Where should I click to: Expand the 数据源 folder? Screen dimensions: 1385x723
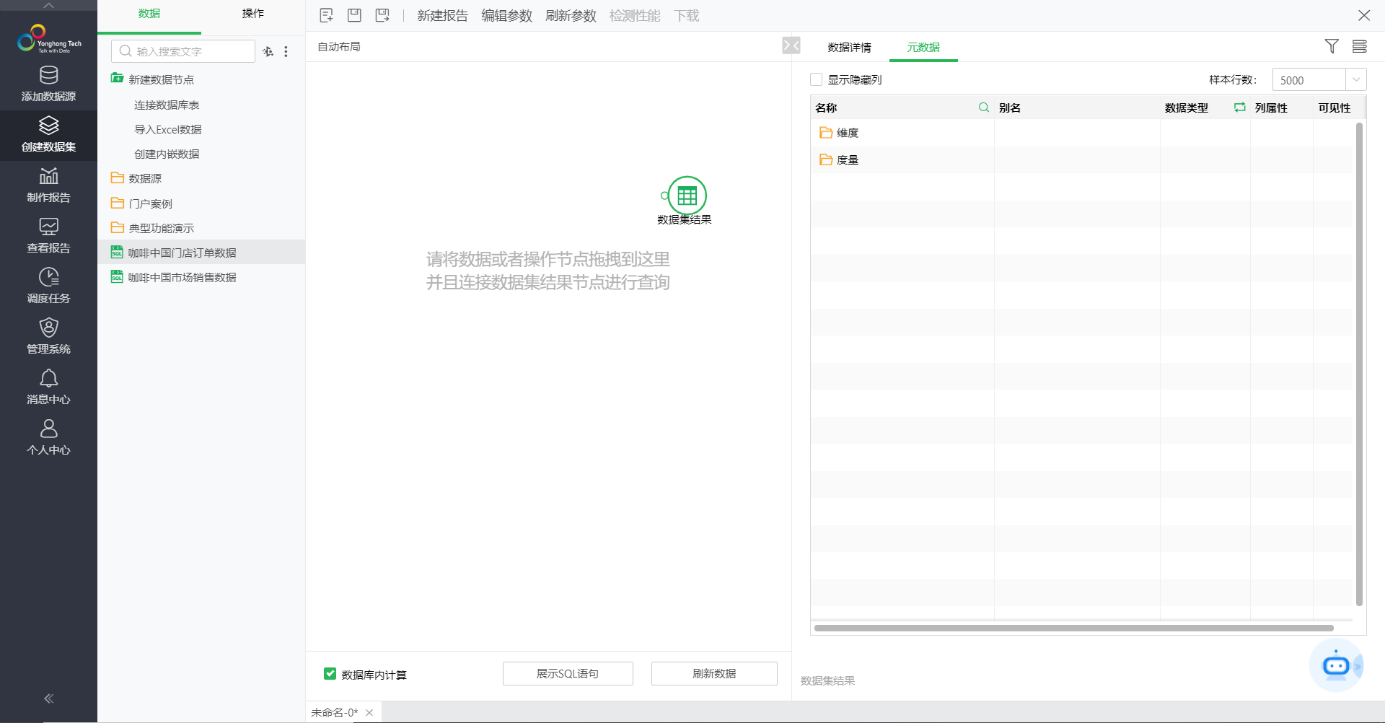[118, 178]
